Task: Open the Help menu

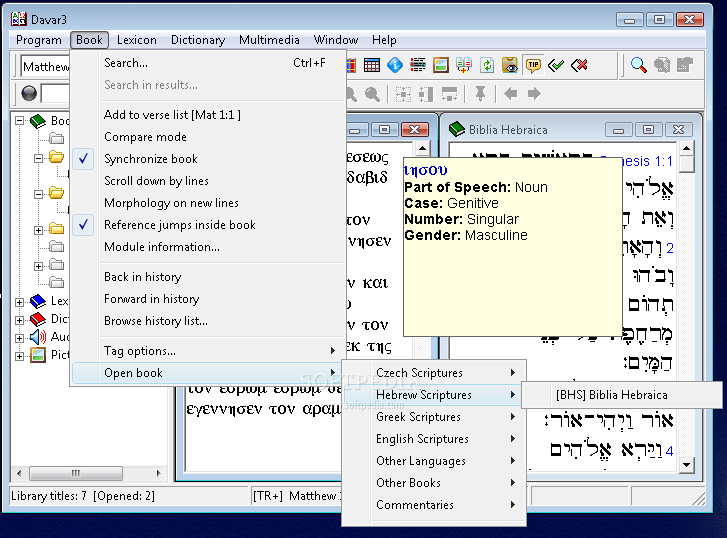Action: (x=384, y=40)
